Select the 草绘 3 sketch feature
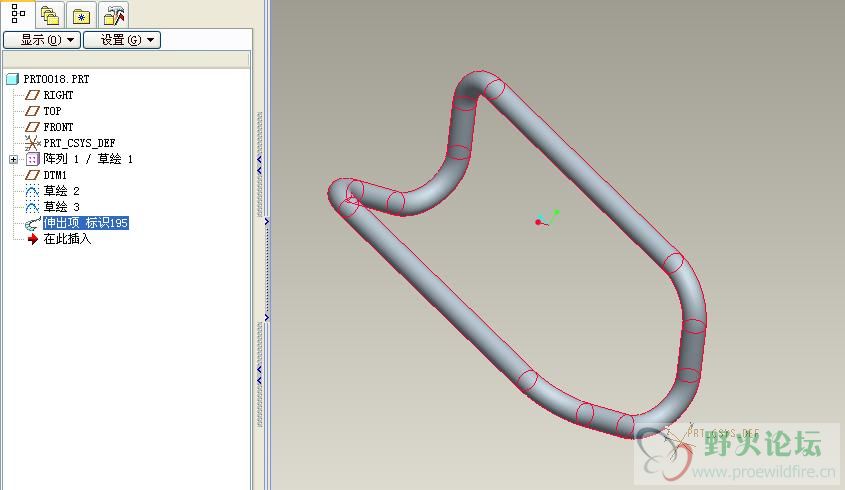845x490 pixels. tap(61, 207)
